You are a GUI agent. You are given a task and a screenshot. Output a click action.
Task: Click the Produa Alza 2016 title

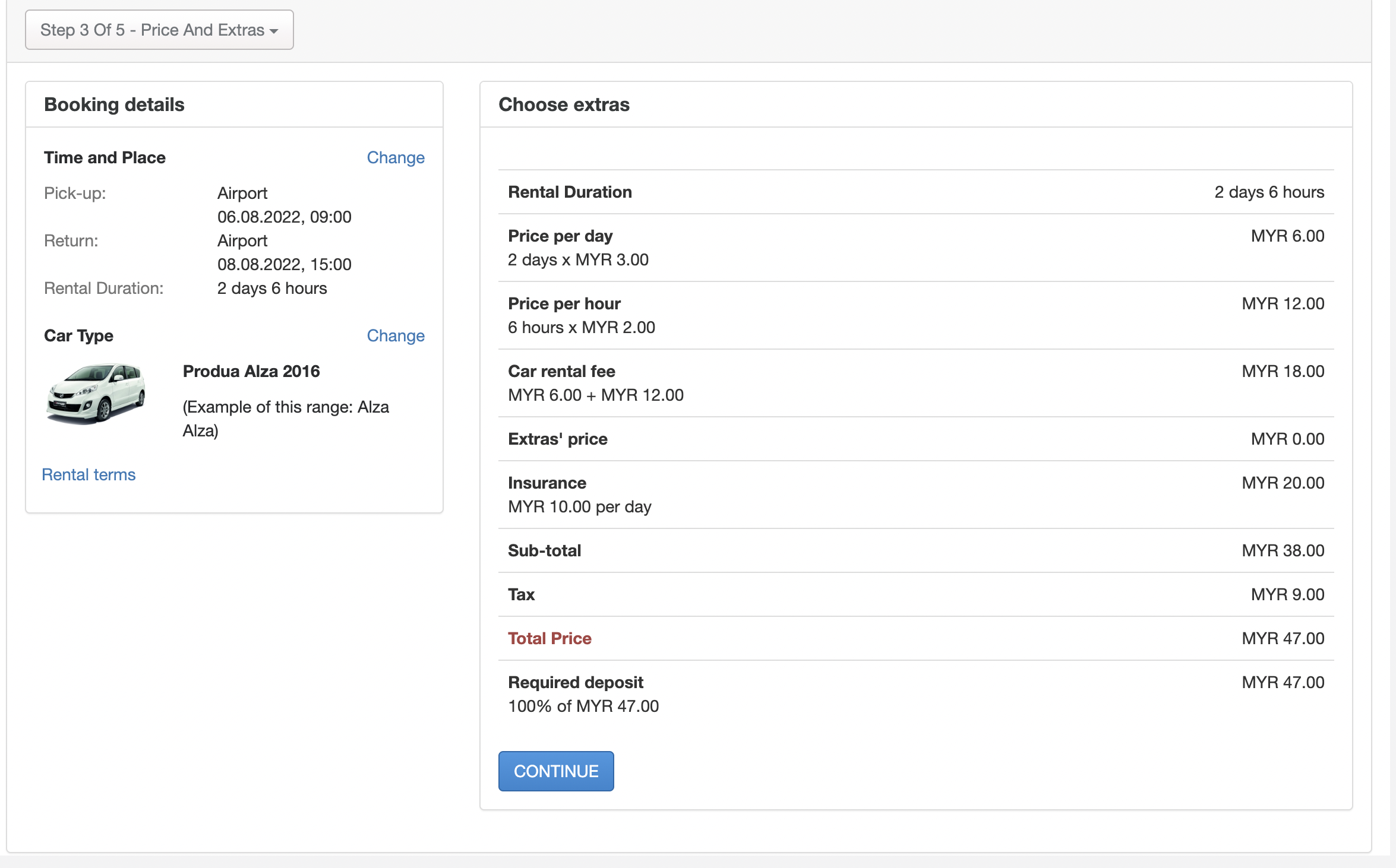point(251,371)
